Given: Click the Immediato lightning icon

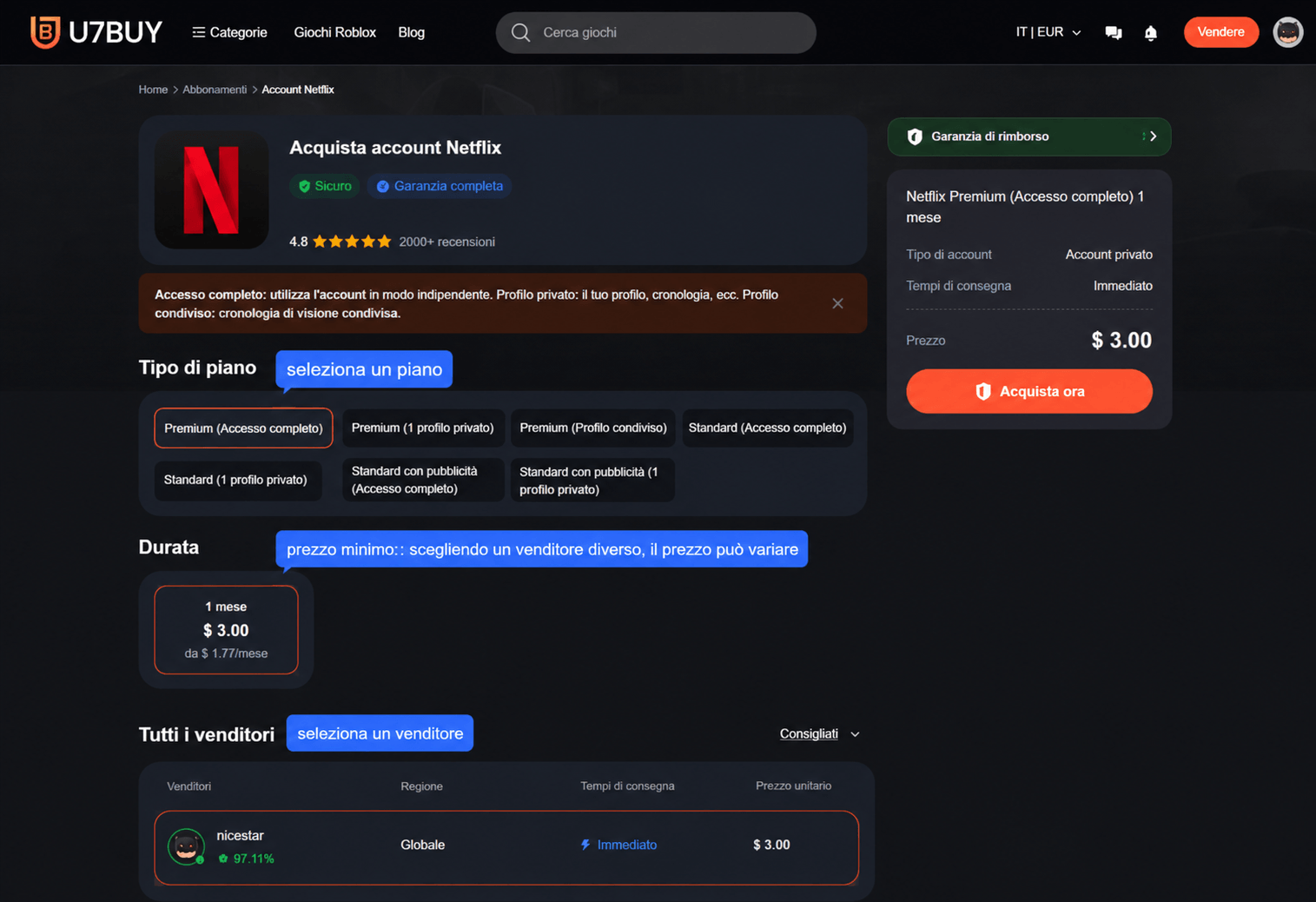Looking at the screenshot, I should [585, 845].
